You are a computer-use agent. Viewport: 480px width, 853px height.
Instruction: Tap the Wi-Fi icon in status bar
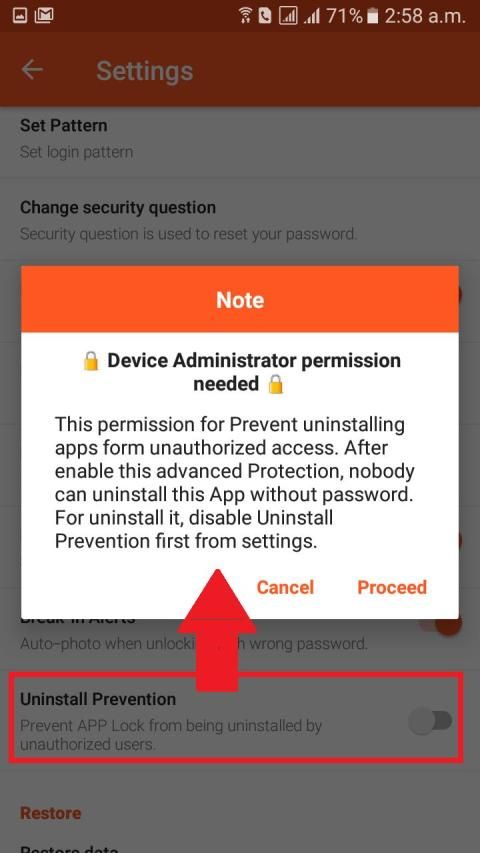pos(245,16)
